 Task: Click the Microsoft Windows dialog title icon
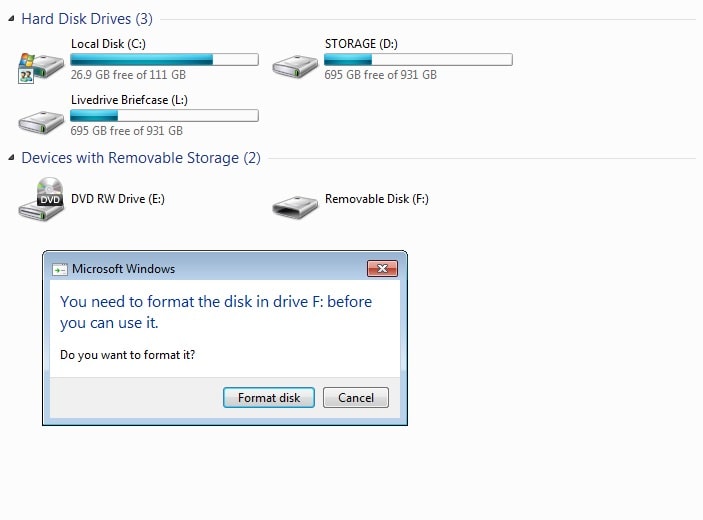pos(60,269)
